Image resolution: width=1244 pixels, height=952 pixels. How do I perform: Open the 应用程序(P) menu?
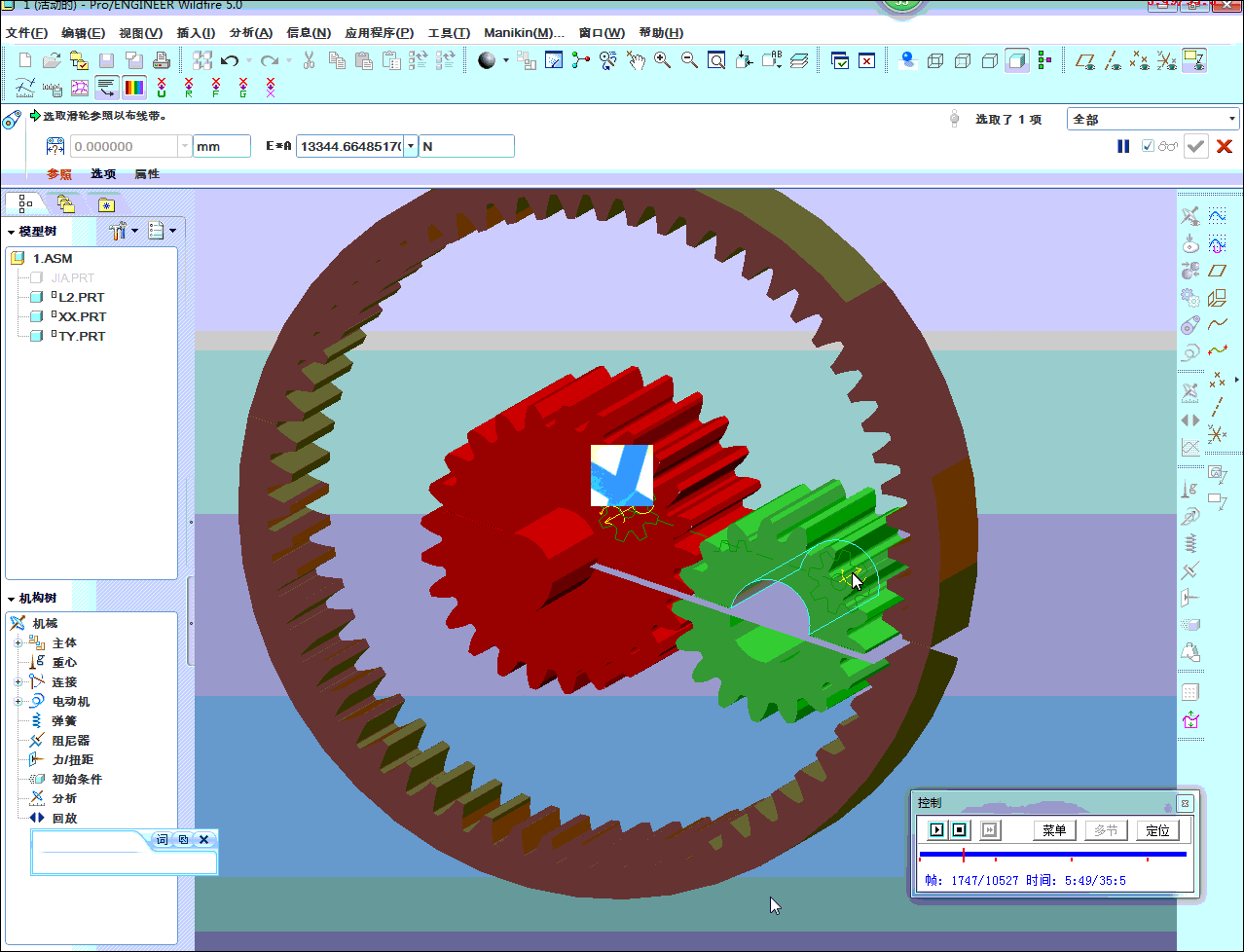click(379, 33)
